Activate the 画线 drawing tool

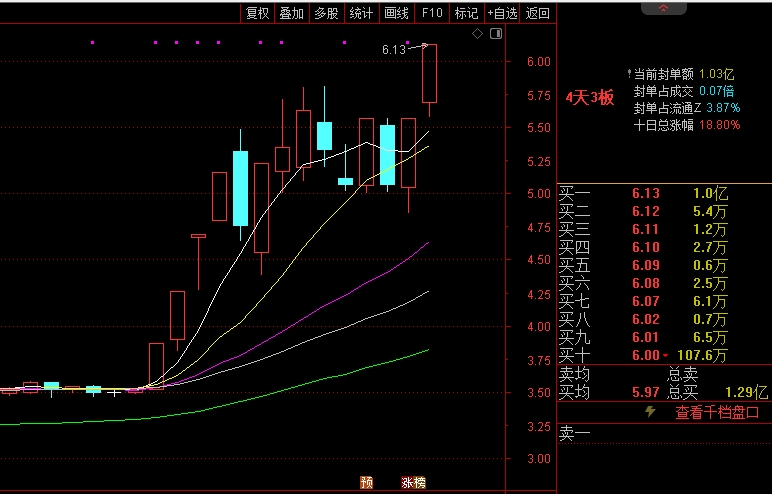pos(396,13)
